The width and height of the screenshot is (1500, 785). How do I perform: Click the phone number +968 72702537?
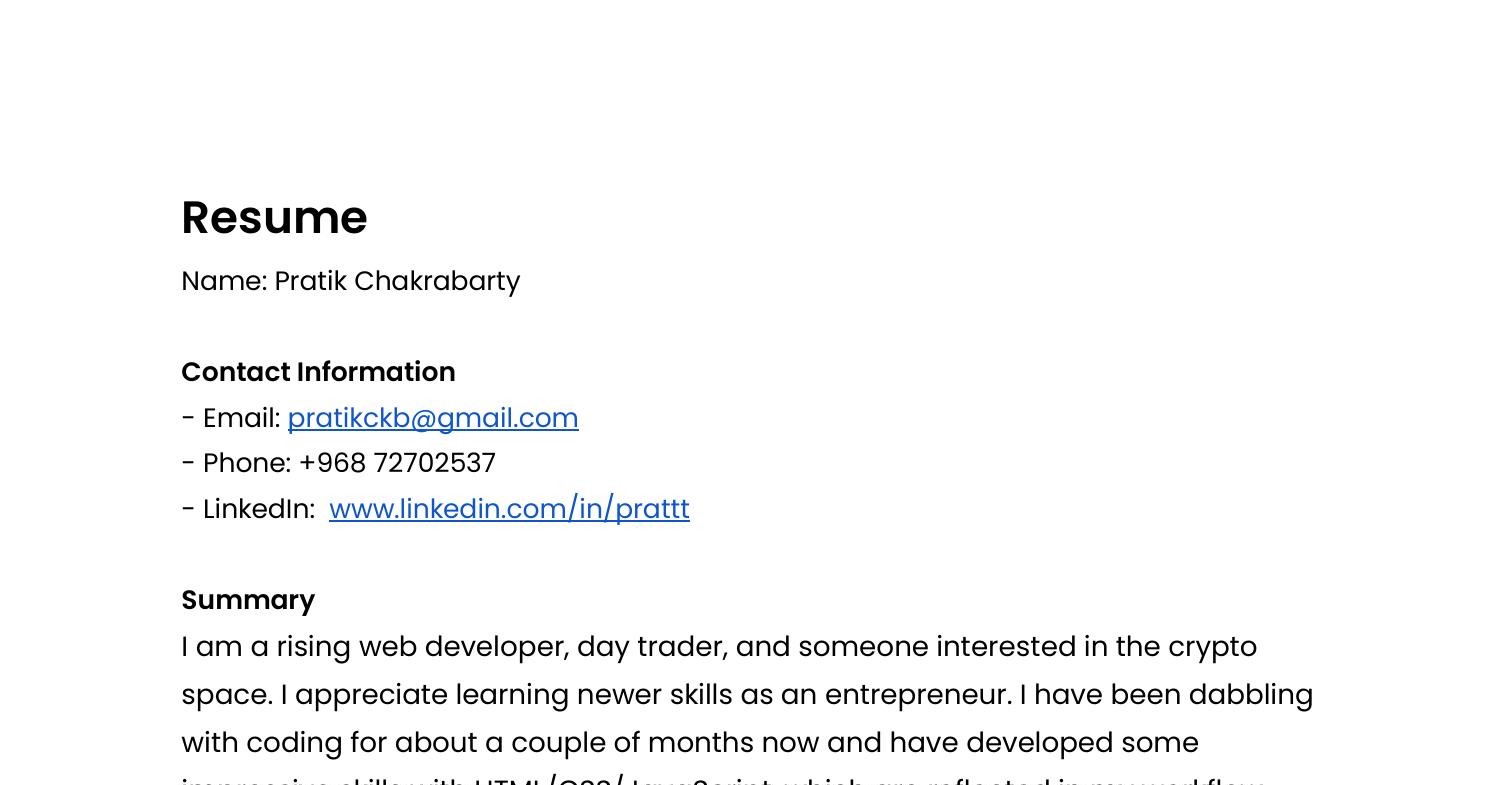[397, 464]
